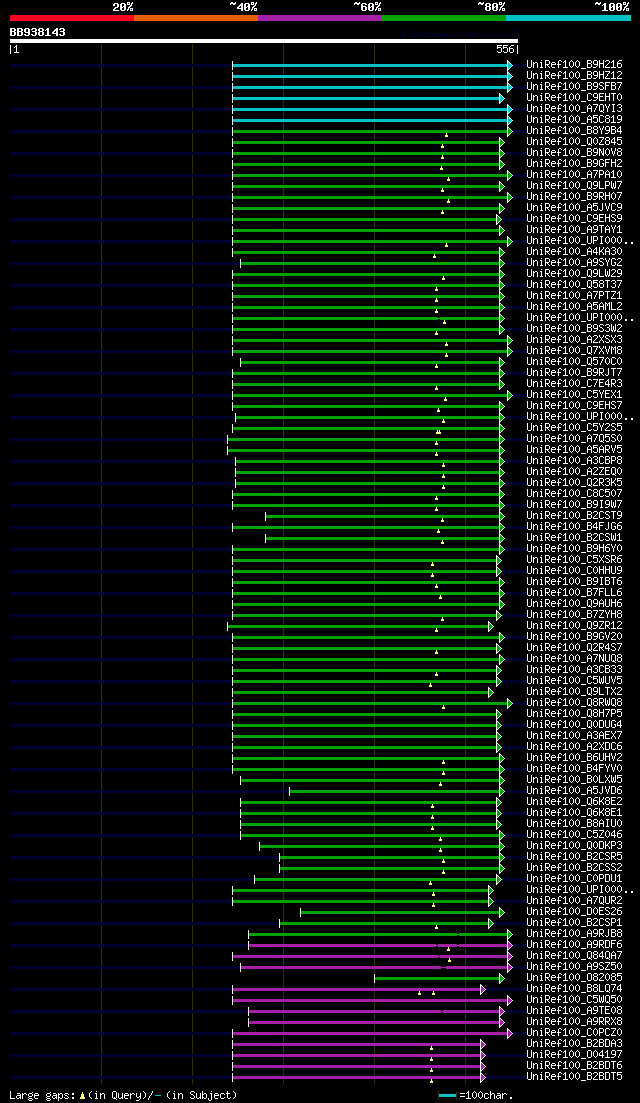Screen dimensions: 640x1103
Task: Click the UniRef100_Q84QA7 hit
Action: click(574, 955)
